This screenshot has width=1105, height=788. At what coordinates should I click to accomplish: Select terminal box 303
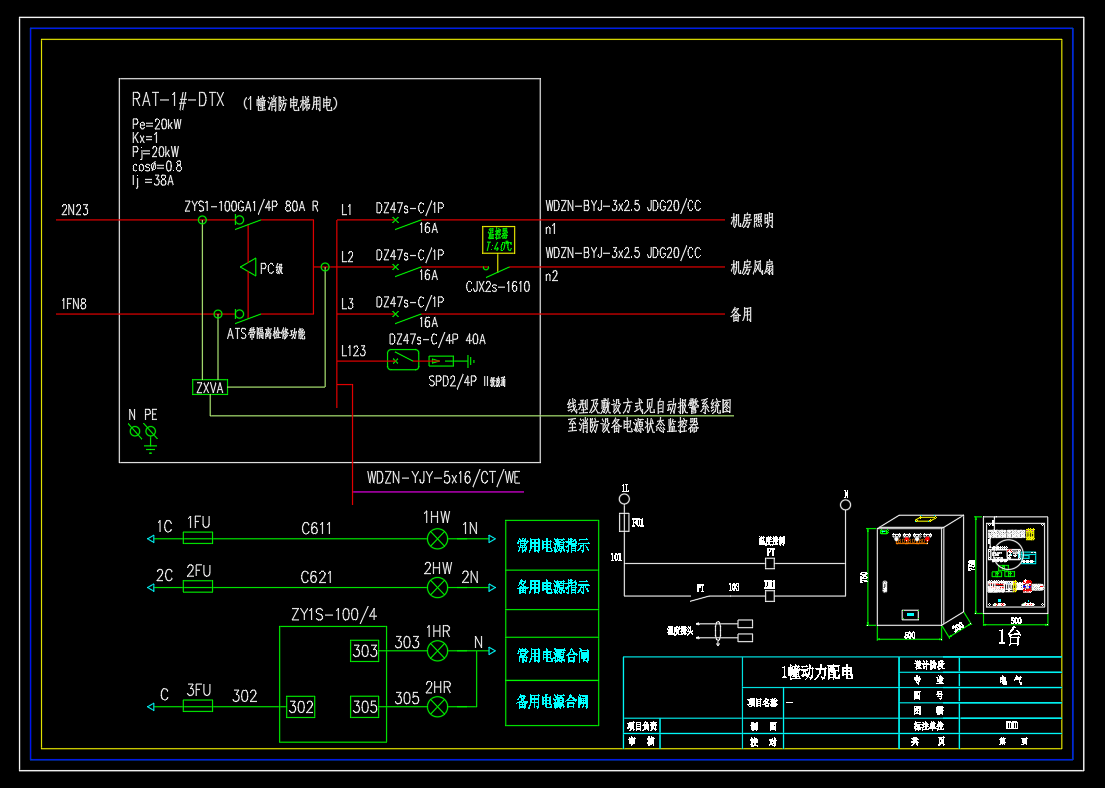pyautogui.click(x=365, y=651)
